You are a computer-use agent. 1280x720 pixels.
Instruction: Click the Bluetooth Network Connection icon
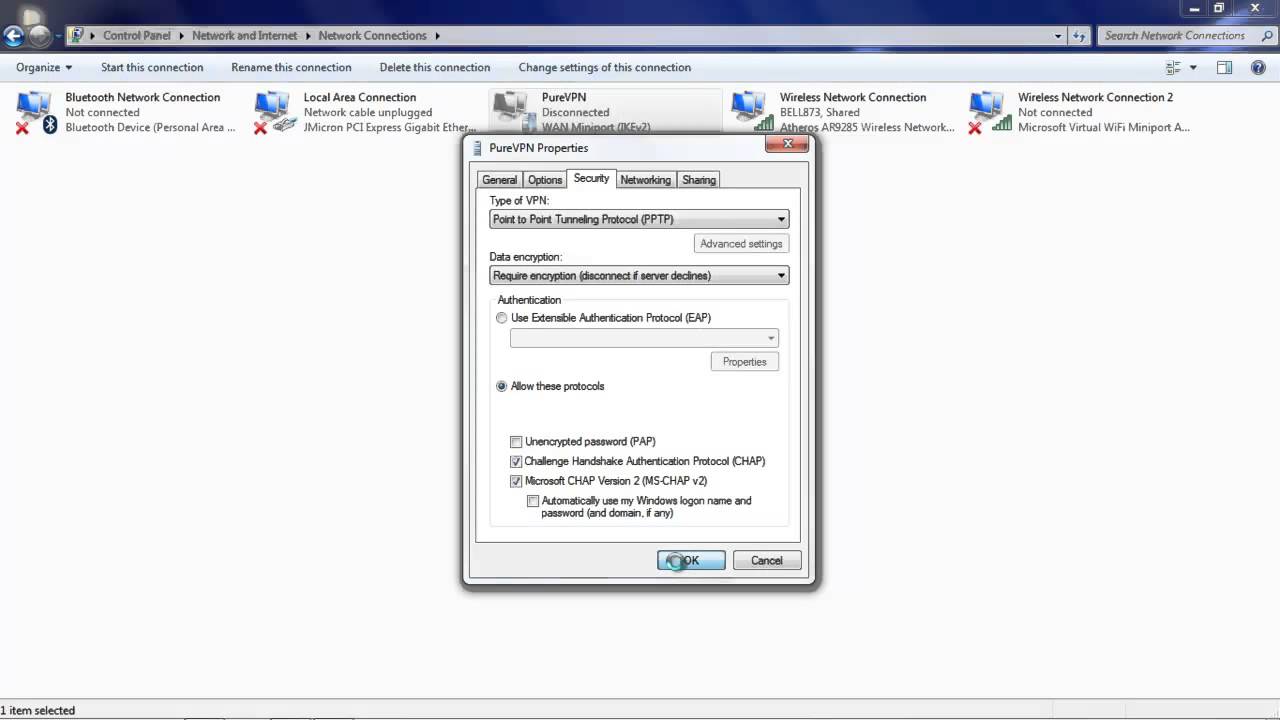point(36,112)
